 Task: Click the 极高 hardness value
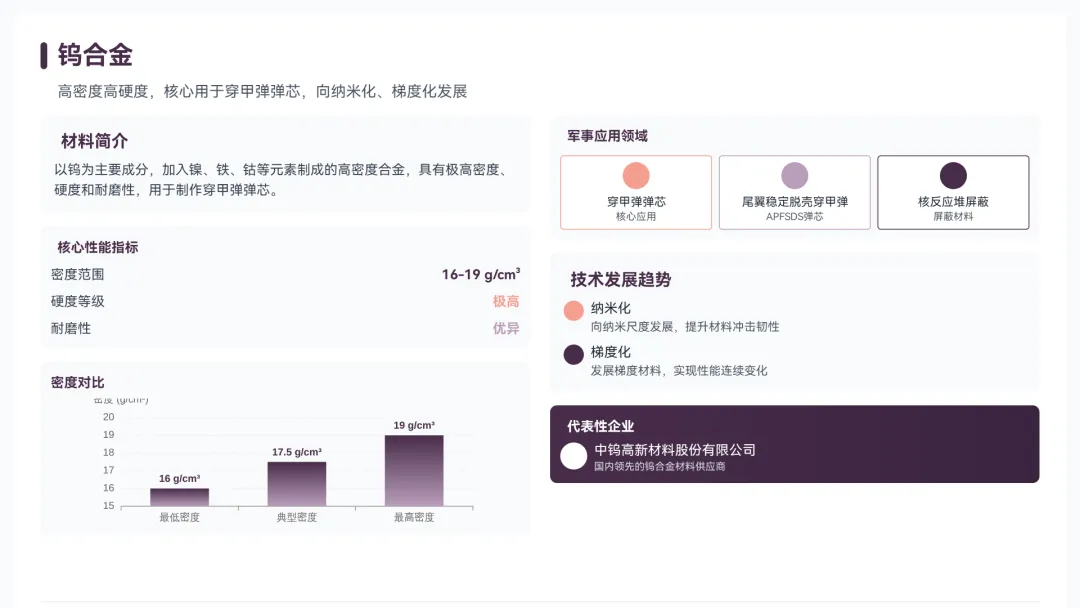coord(506,302)
